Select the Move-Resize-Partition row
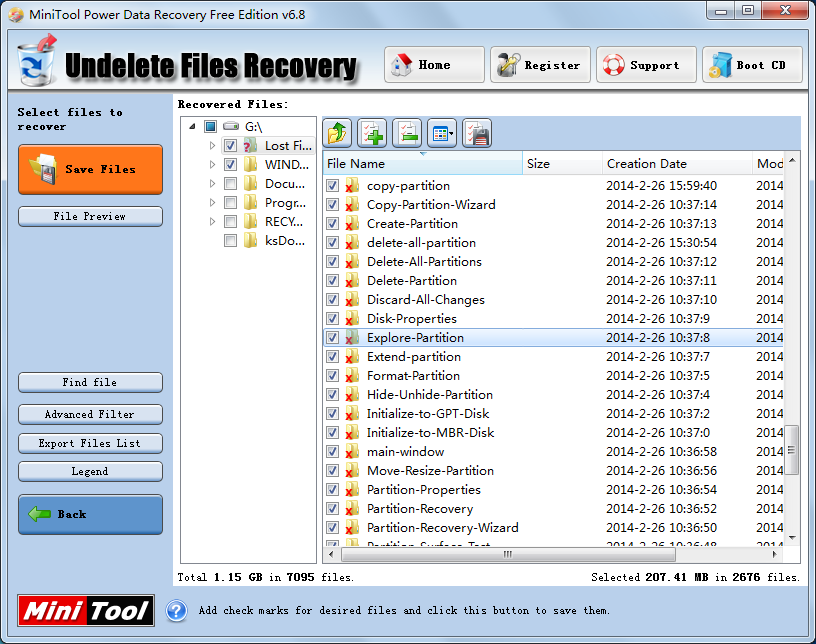Viewport: 816px width, 644px height. point(554,471)
